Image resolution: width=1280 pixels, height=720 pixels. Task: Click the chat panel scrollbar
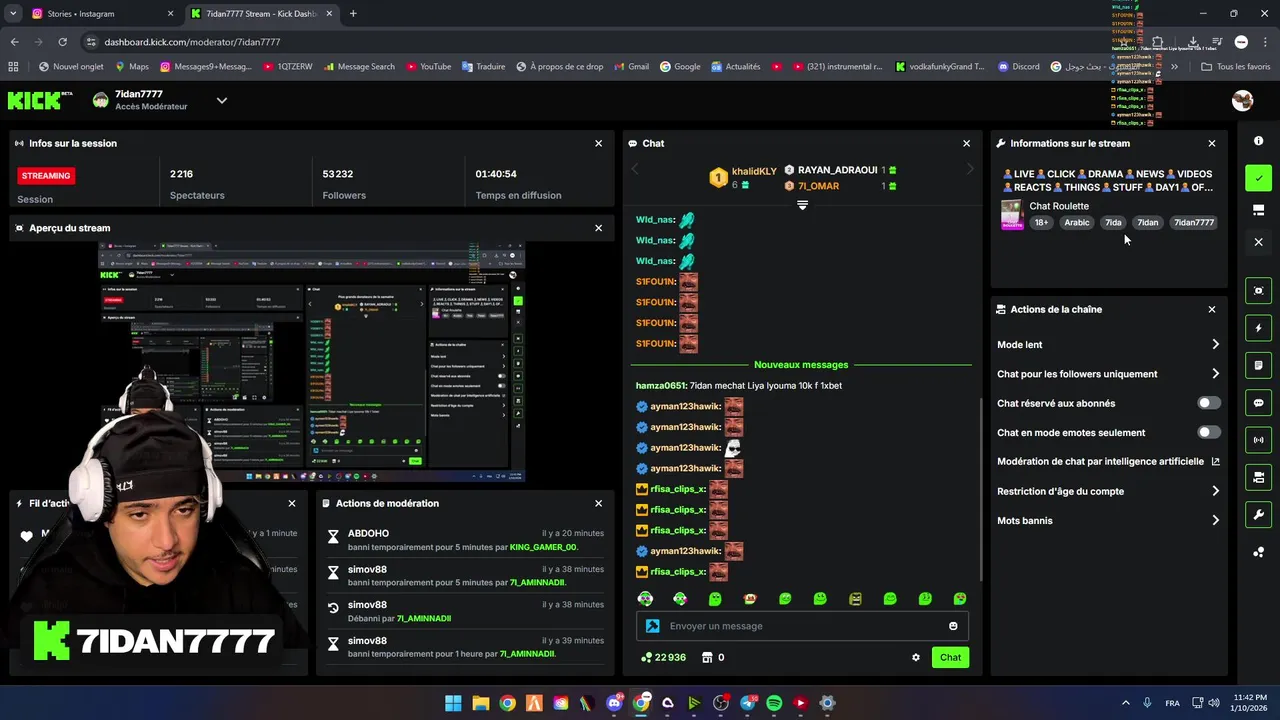click(x=980, y=490)
